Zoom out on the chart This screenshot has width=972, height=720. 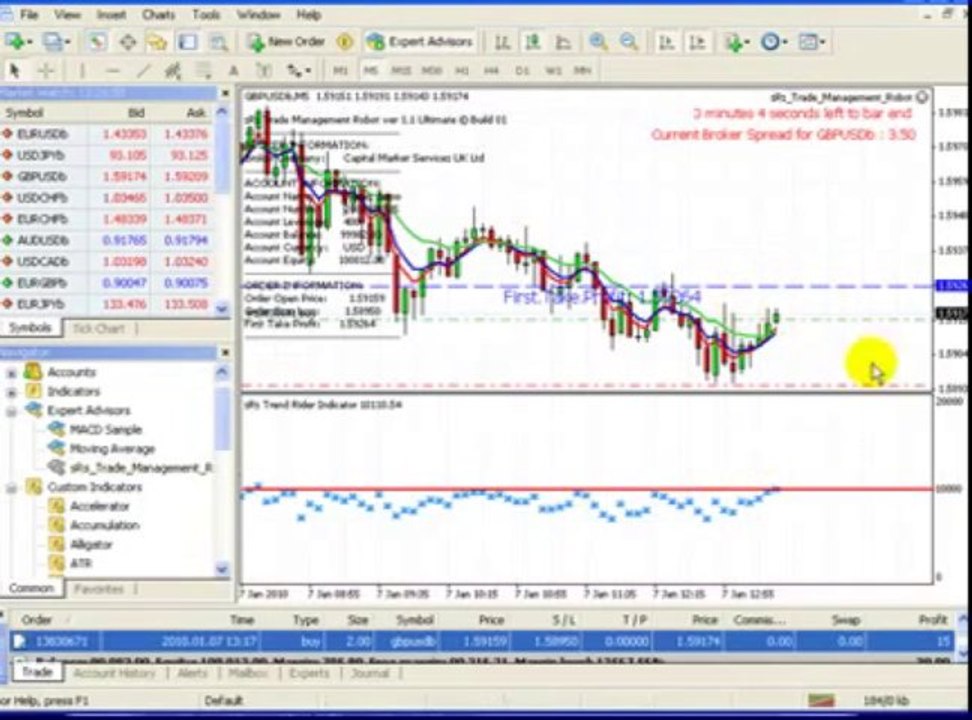click(x=629, y=42)
